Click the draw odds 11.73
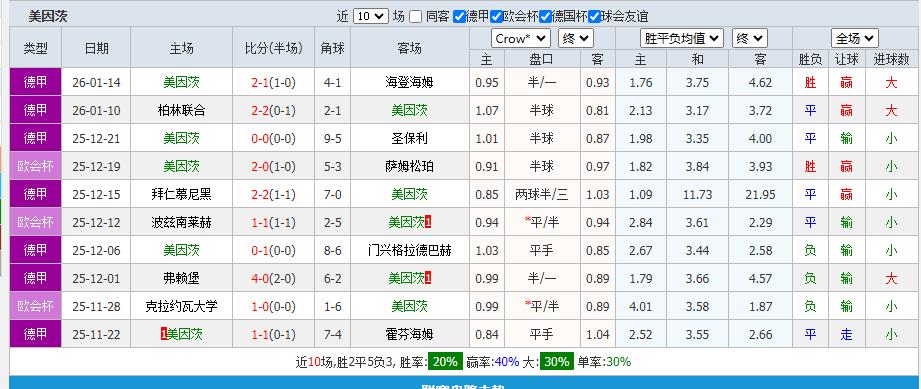The image size is (921, 389). click(697, 194)
